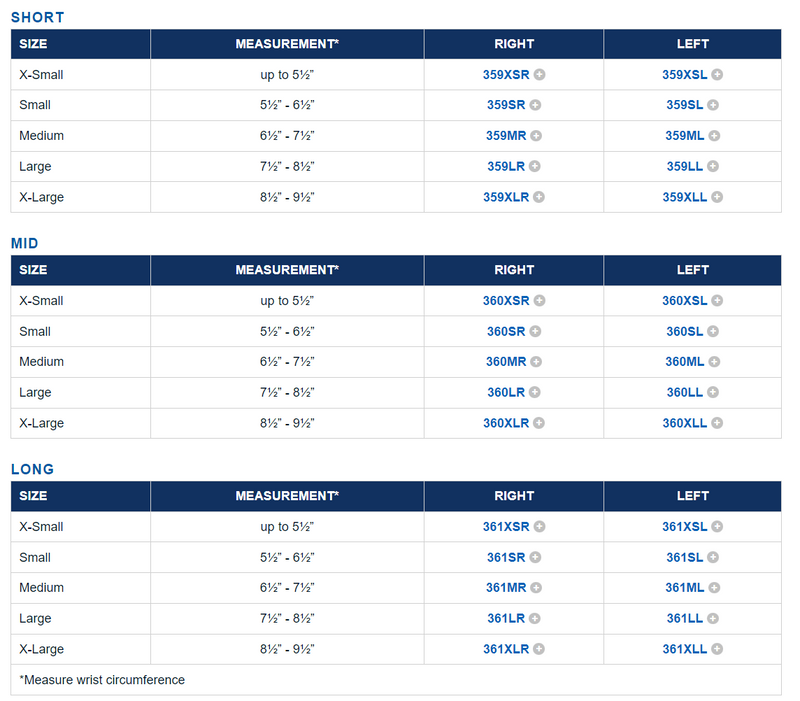
Task: Click the plus icon next to 360SR
Action: tap(535, 331)
